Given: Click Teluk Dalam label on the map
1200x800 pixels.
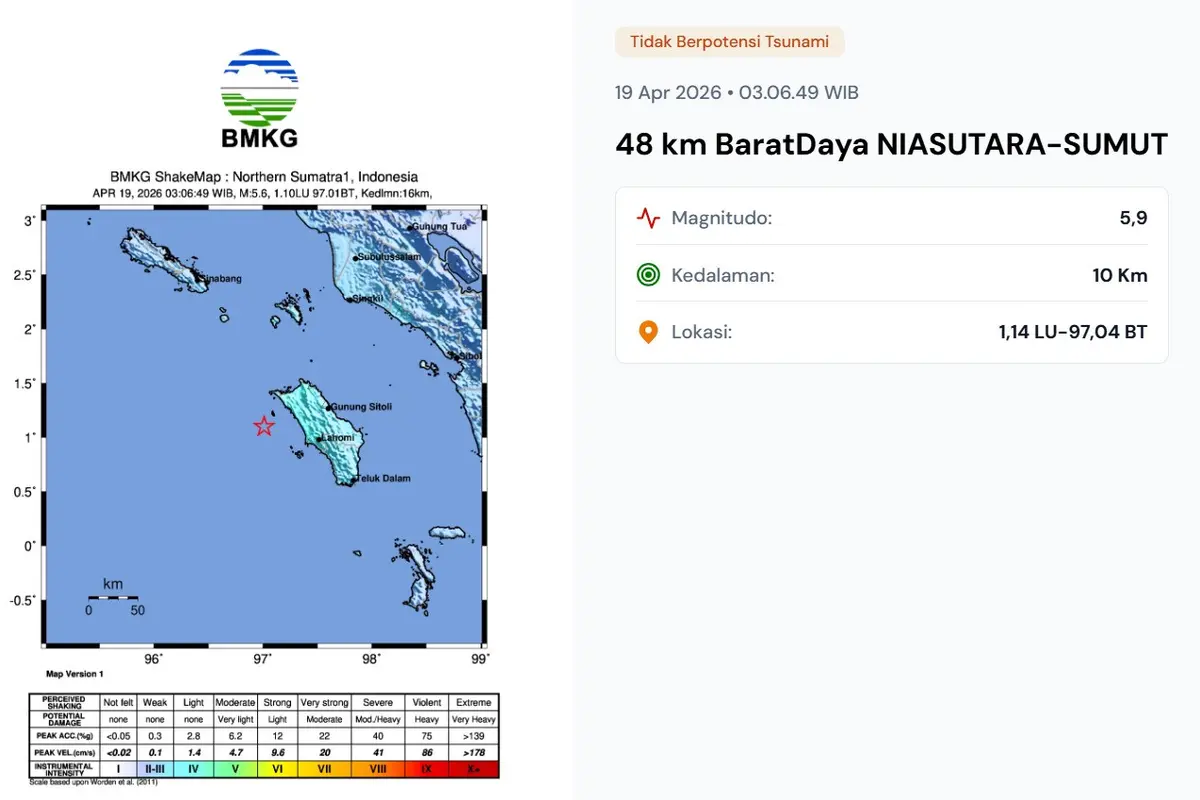Looking at the screenshot, I should coord(384,478).
